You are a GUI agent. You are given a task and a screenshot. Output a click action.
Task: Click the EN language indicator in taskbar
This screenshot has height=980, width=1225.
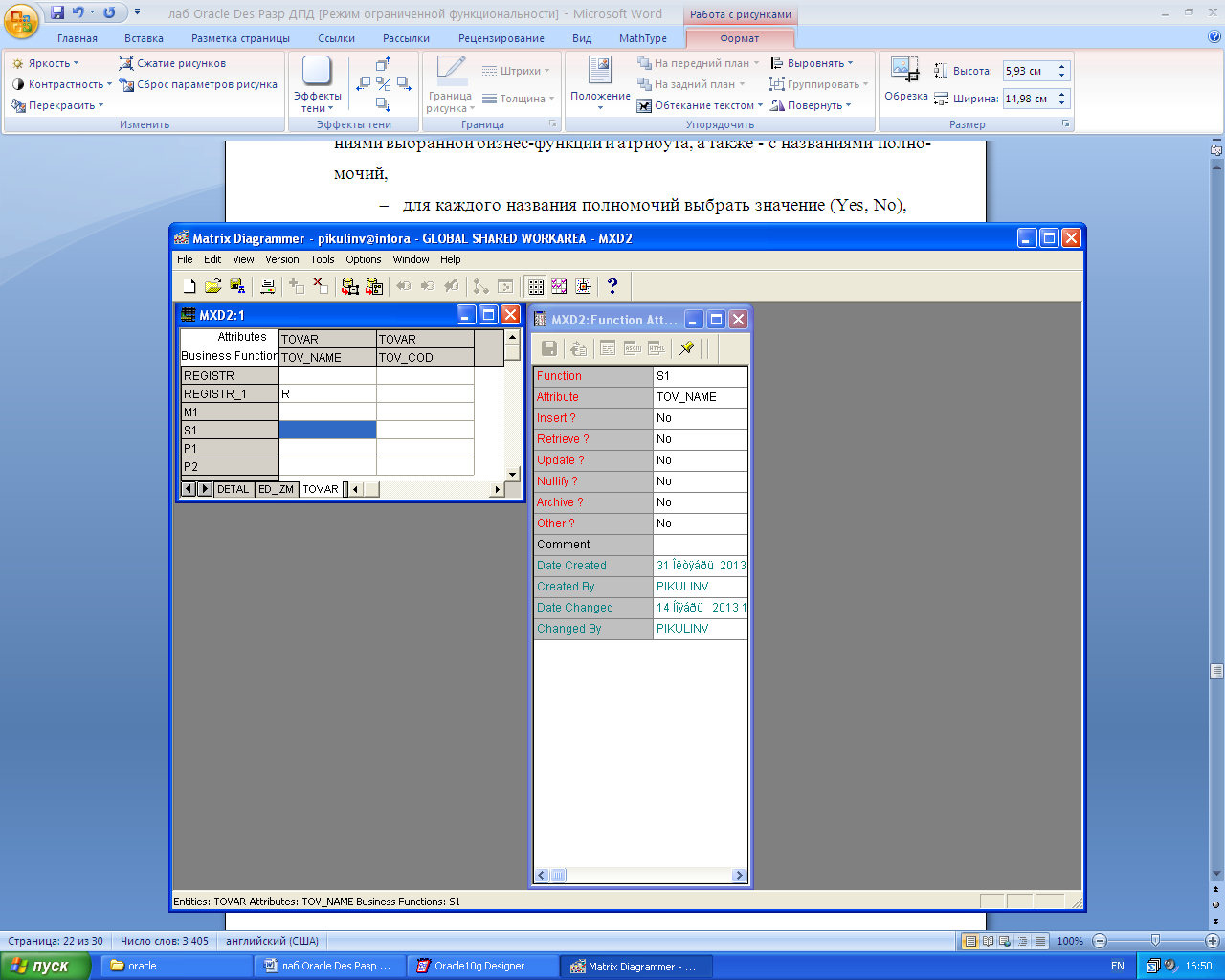pyautogui.click(x=1118, y=966)
